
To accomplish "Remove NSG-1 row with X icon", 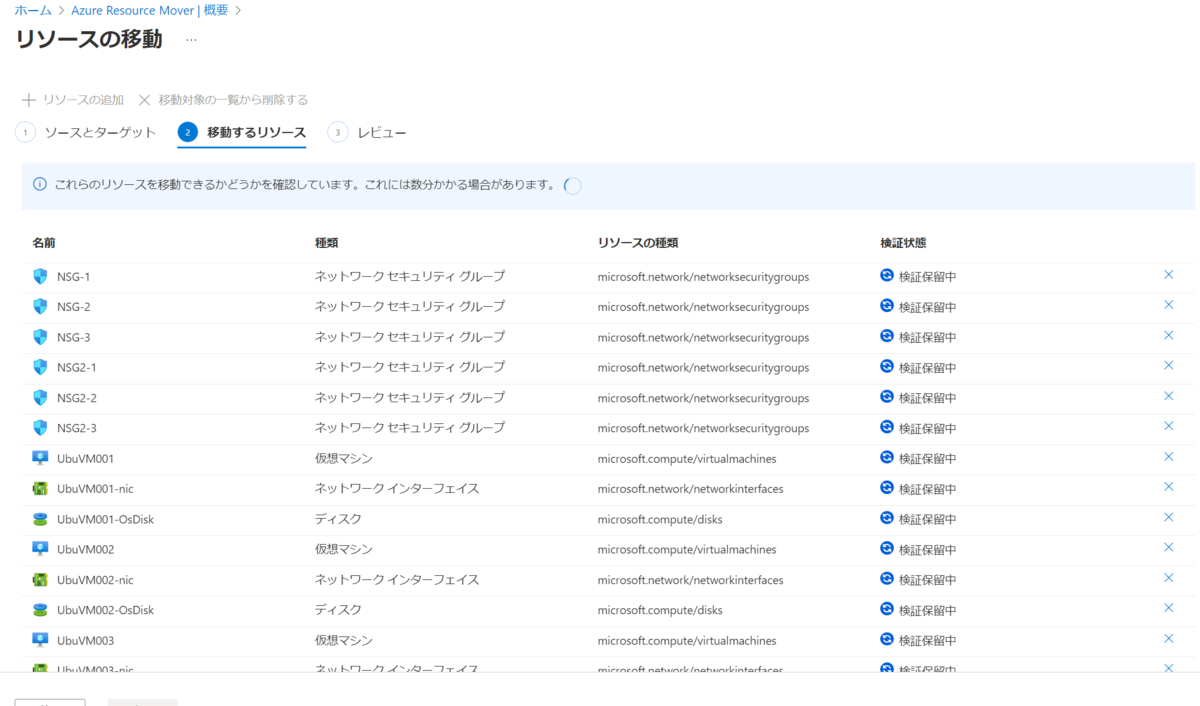I will [x=1168, y=275].
